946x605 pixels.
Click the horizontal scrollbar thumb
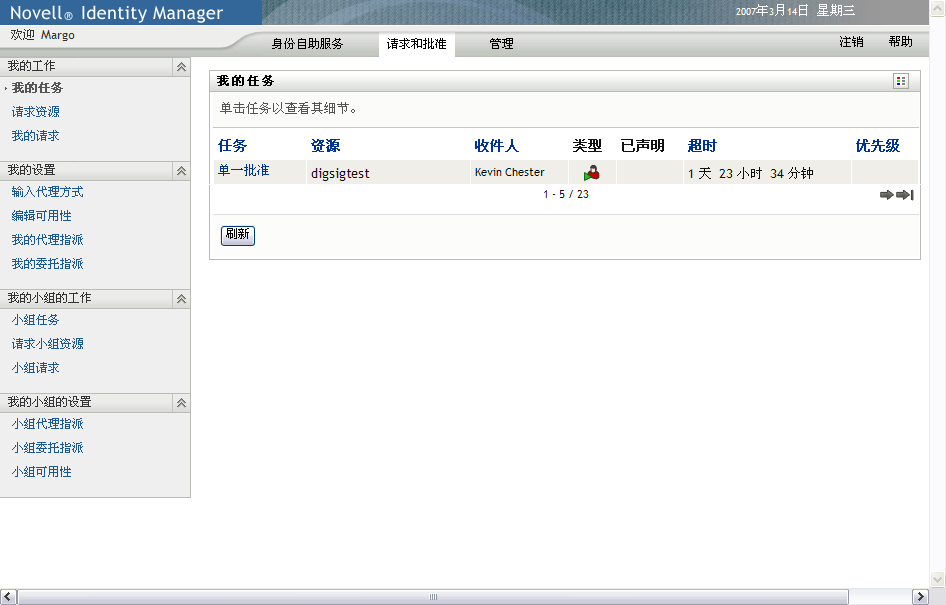point(433,597)
